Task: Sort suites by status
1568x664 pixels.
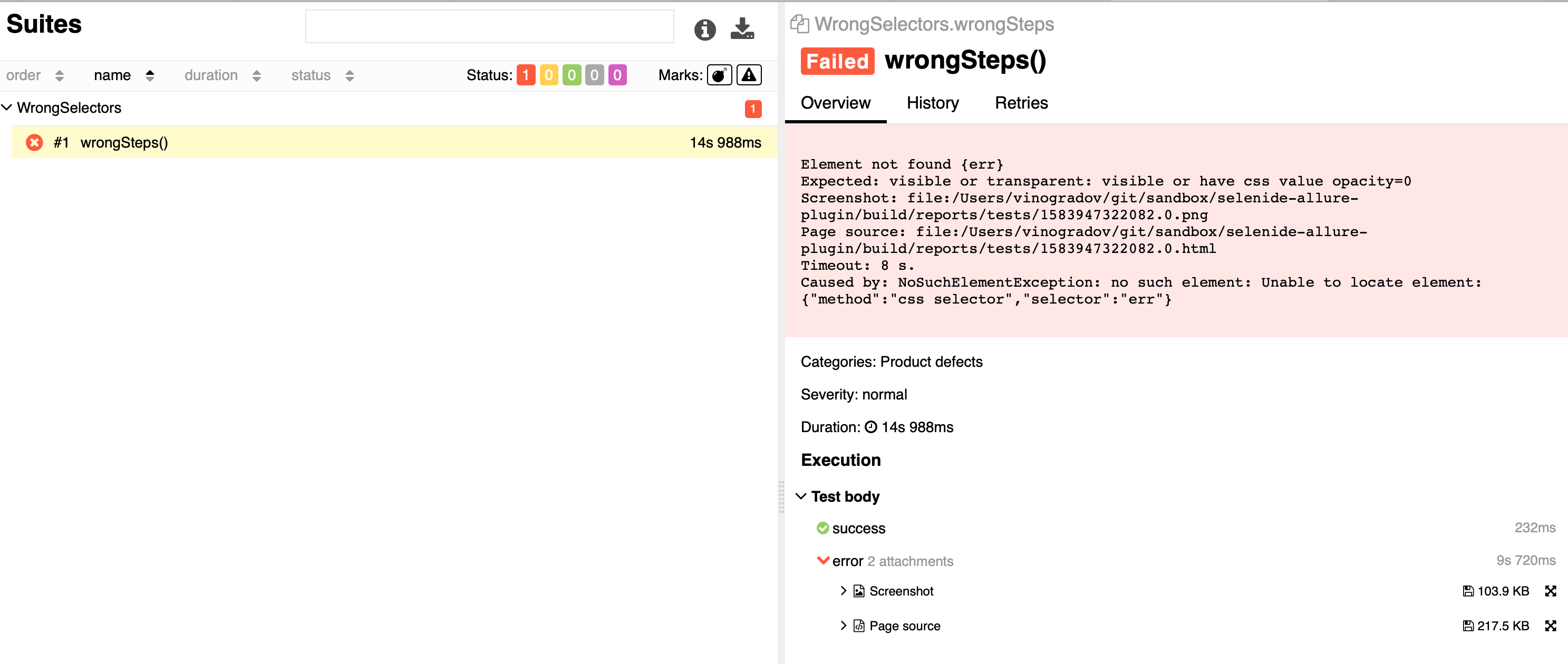Action: click(322, 75)
